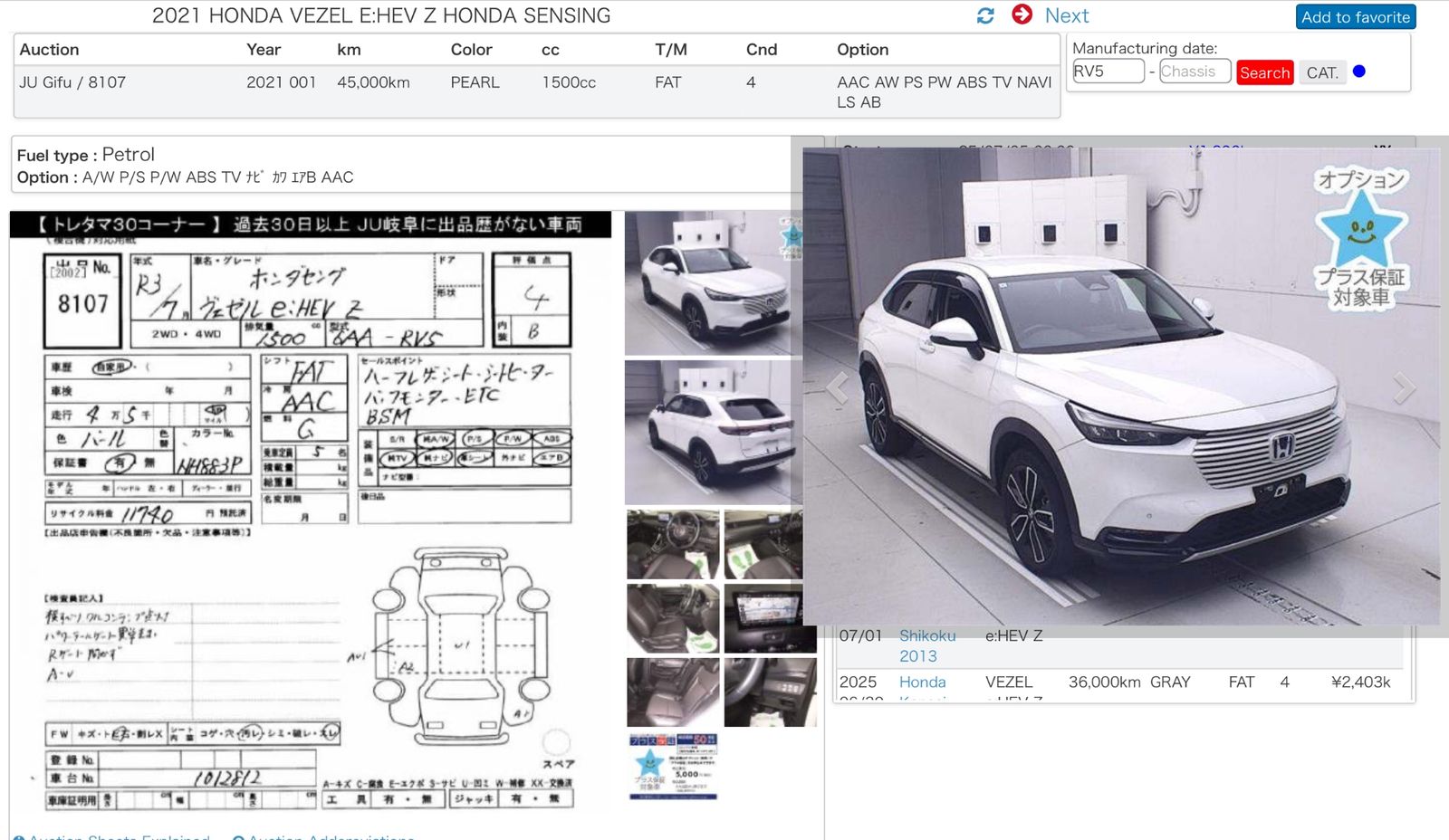Enlarge the handwritten auction sheet image

(310, 516)
